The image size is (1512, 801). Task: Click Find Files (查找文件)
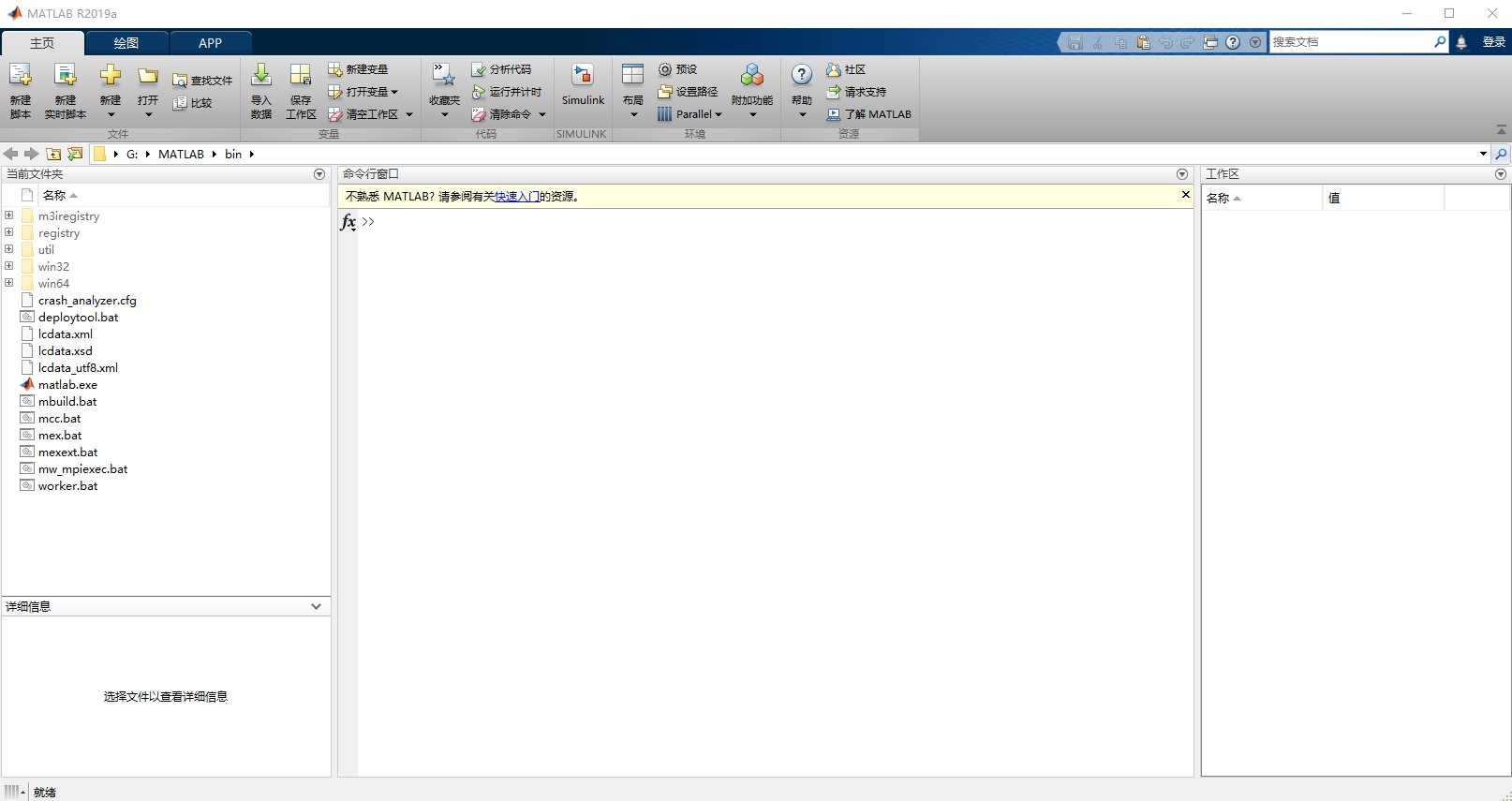pyautogui.click(x=202, y=81)
